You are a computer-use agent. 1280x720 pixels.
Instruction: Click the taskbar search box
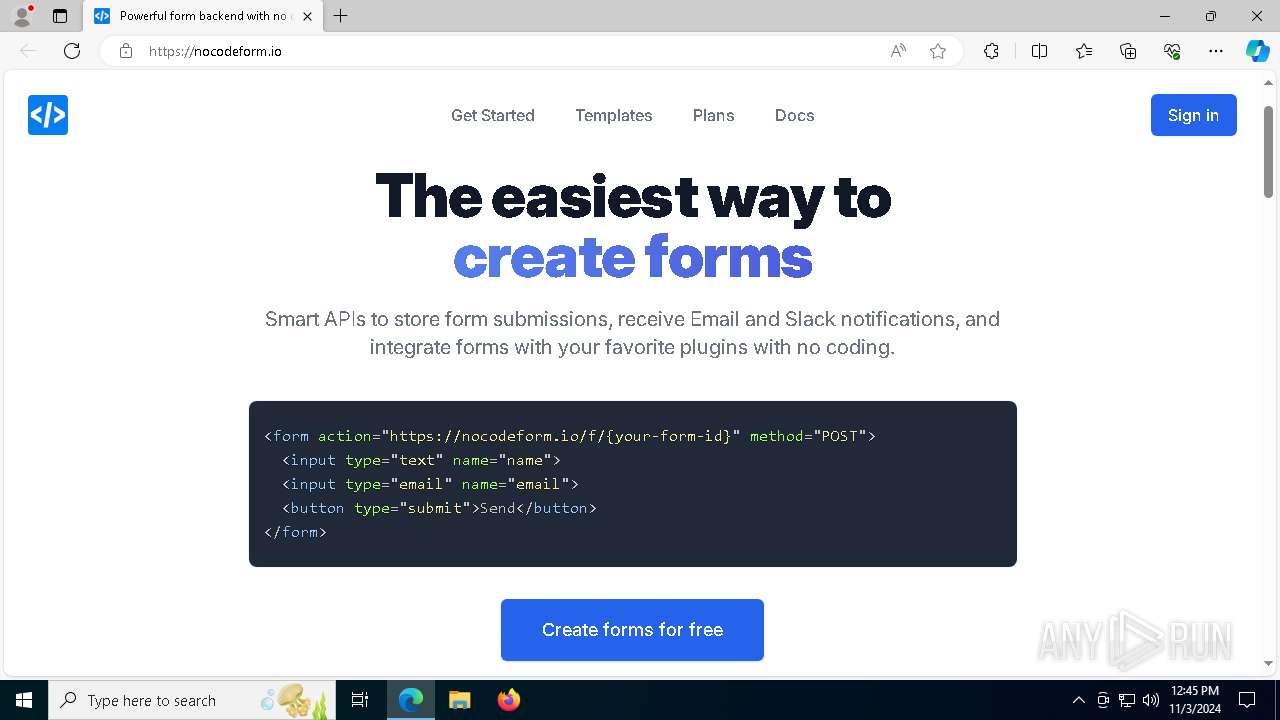tap(192, 700)
